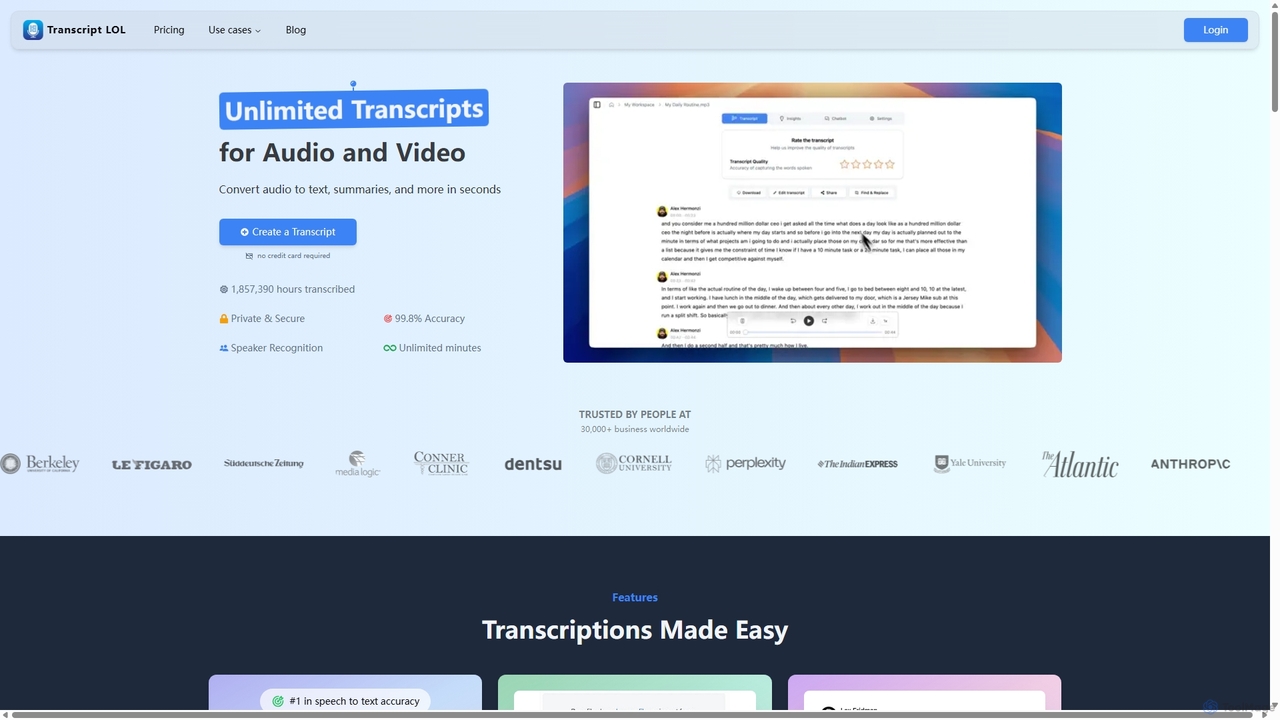Open the Pricing page
Viewport: 1280px width, 720px height.
(169, 30)
